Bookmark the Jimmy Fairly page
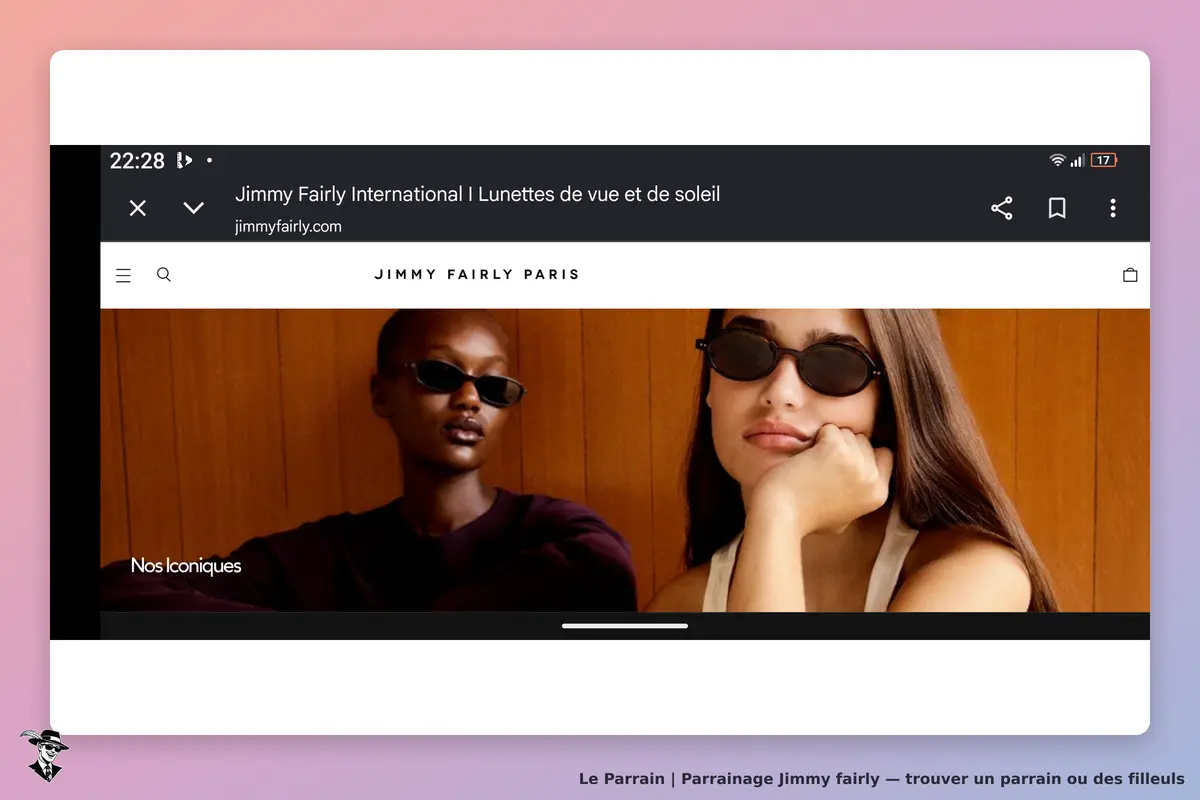The width and height of the screenshot is (1200, 800). tap(1057, 208)
